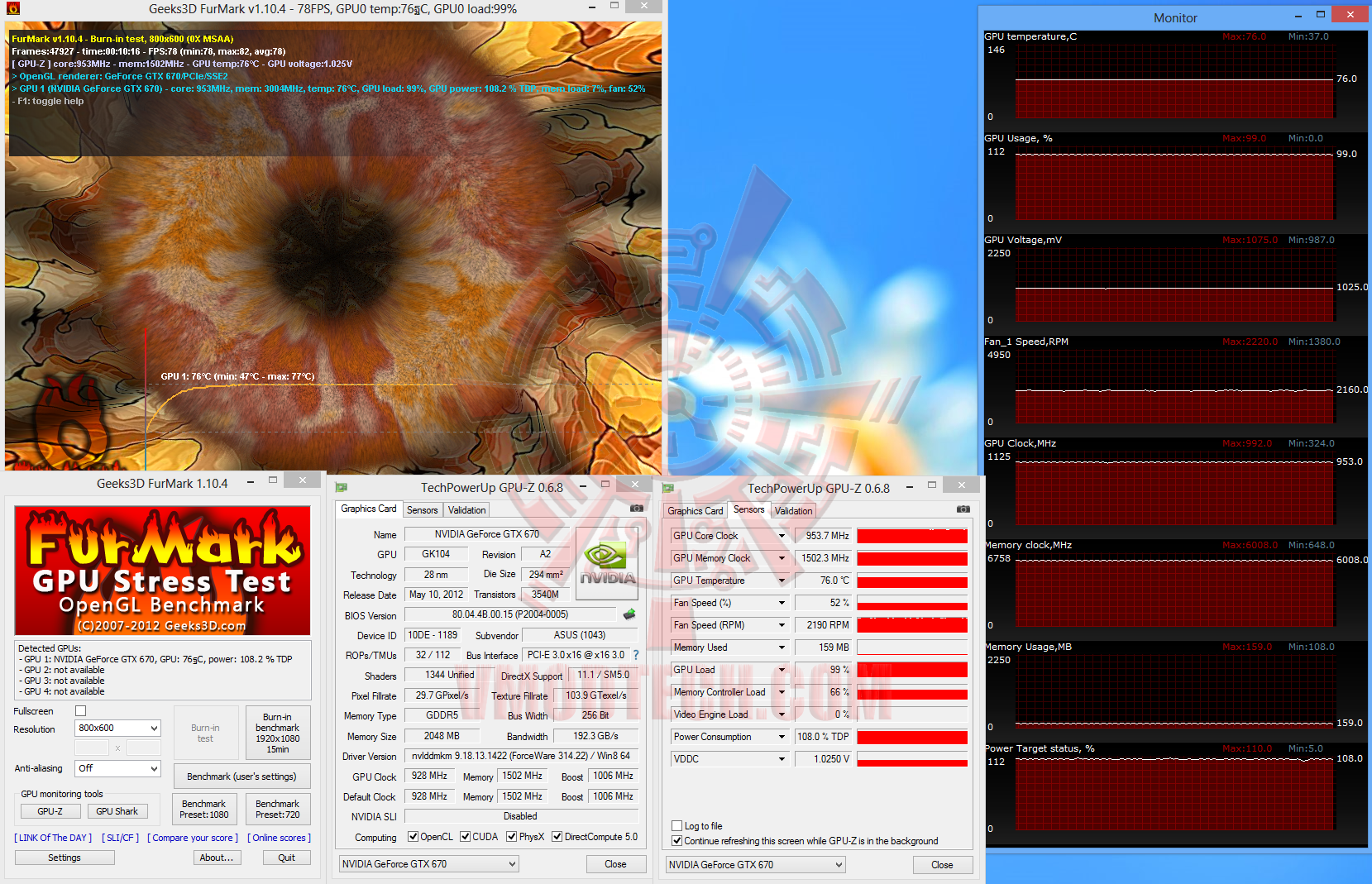
Task: Open Validation tab in the left GPU-Z window
Action: click(x=467, y=510)
